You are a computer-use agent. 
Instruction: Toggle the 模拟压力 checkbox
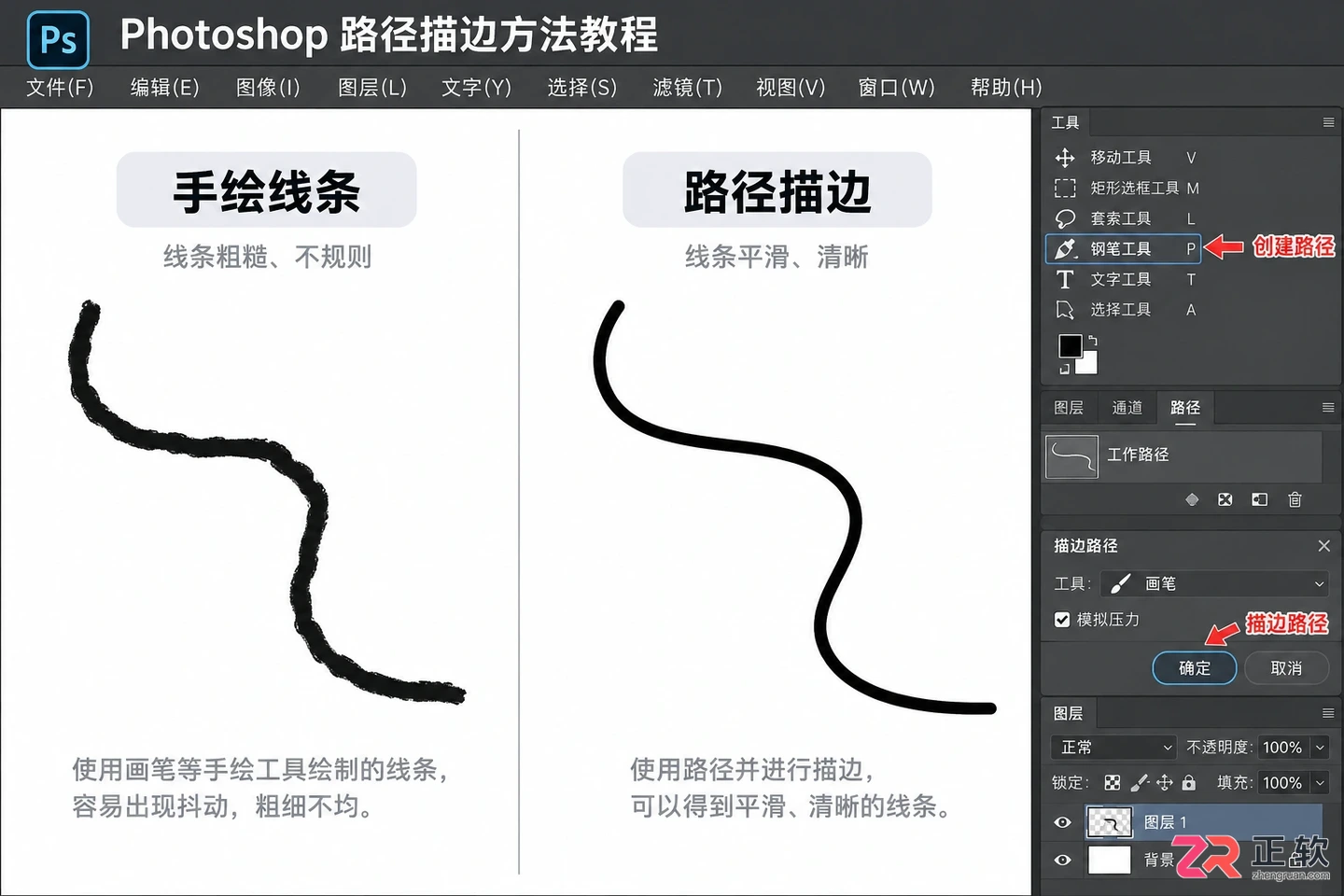coord(1062,620)
